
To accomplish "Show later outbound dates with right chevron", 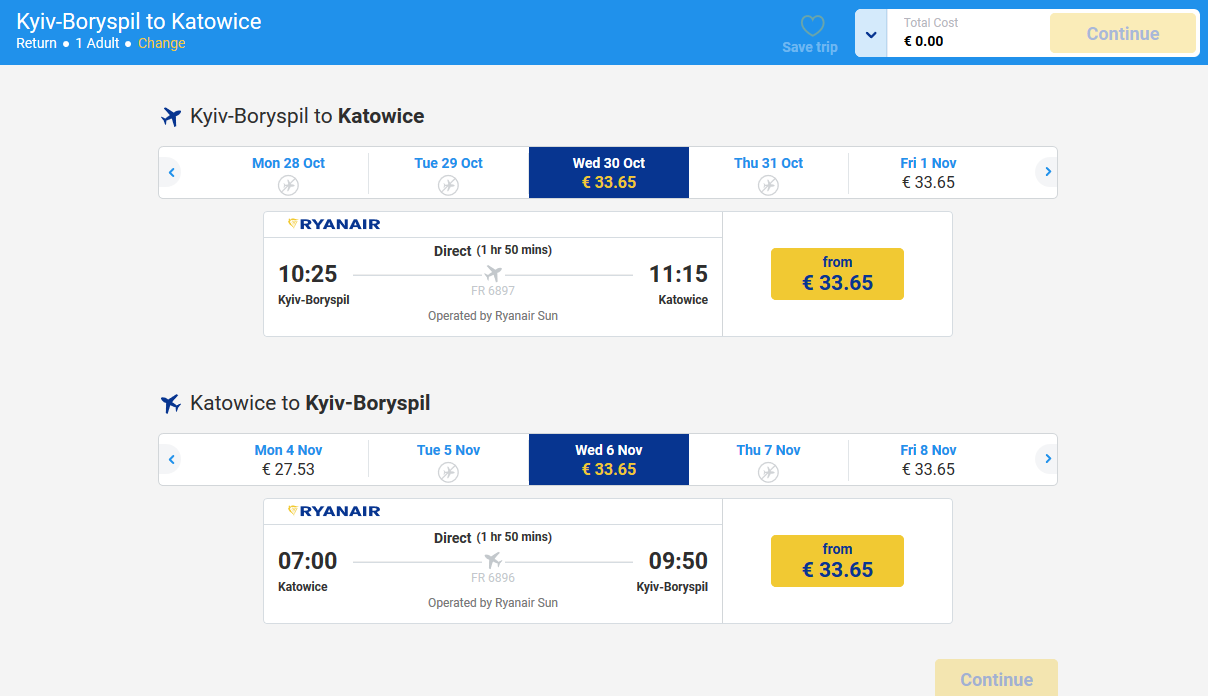I will (x=1047, y=173).
